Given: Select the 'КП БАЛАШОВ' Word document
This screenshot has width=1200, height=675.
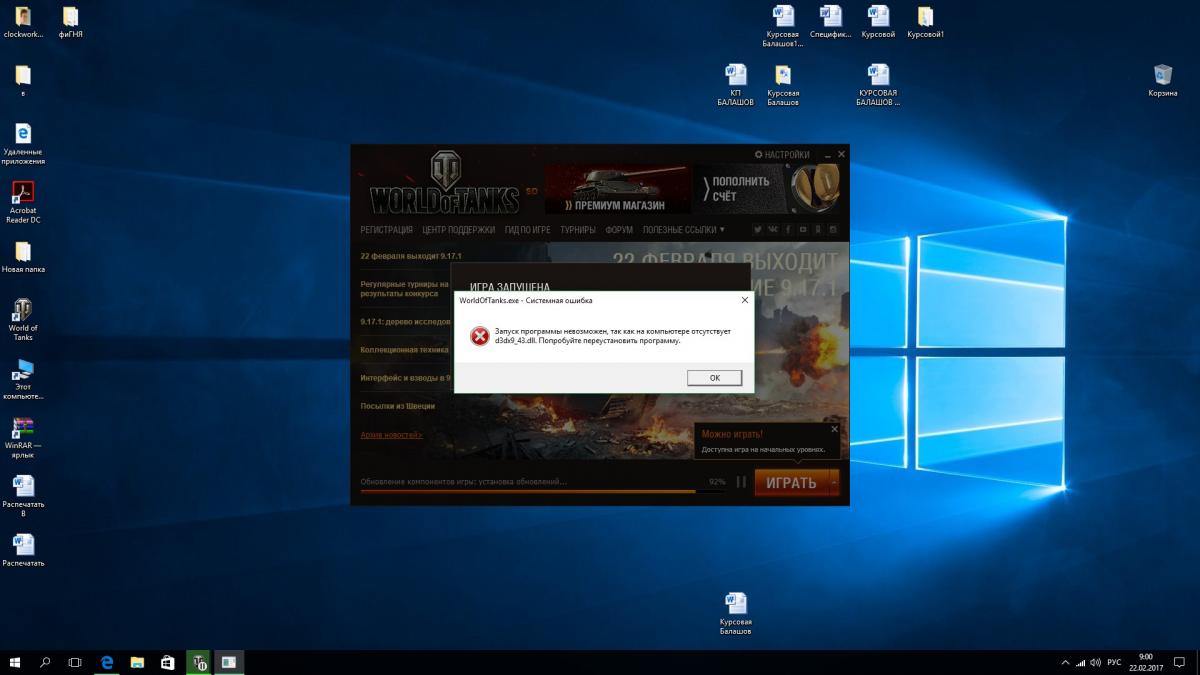Looking at the screenshot, I should pos(736,86).
